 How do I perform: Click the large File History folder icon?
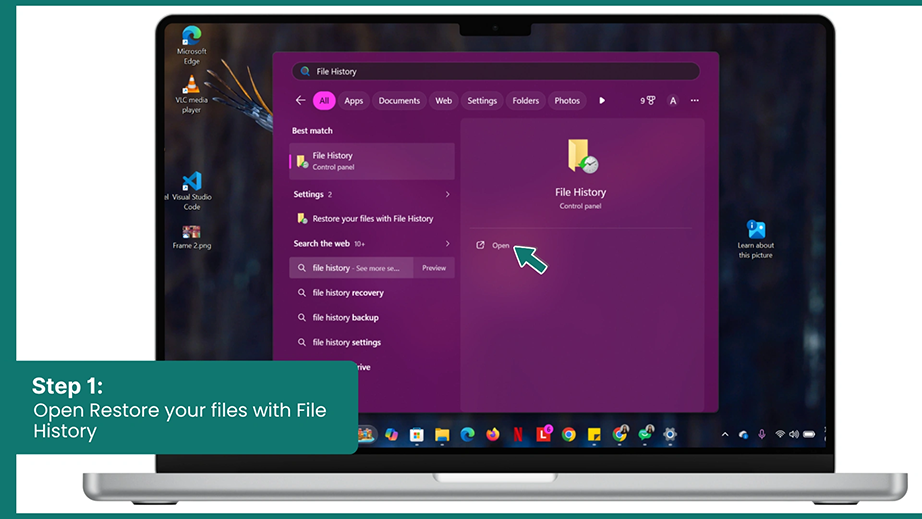point(582,156)
